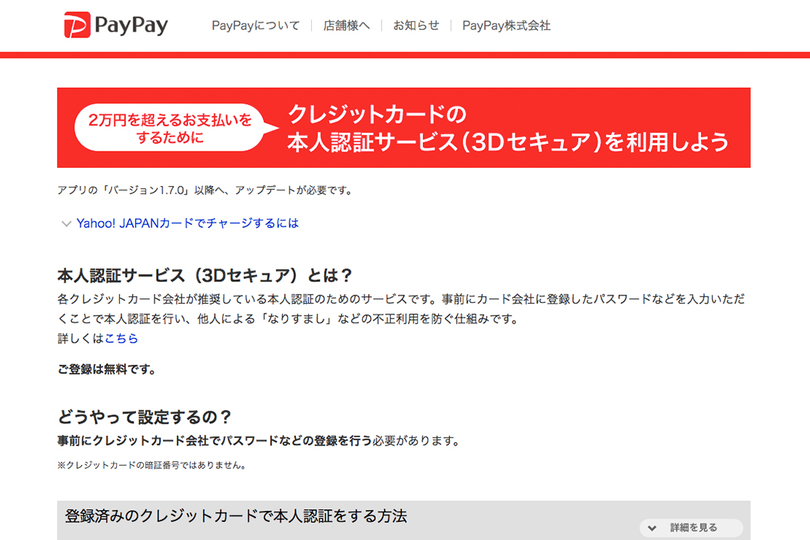Click heading どうやって設定するの？

144,417
